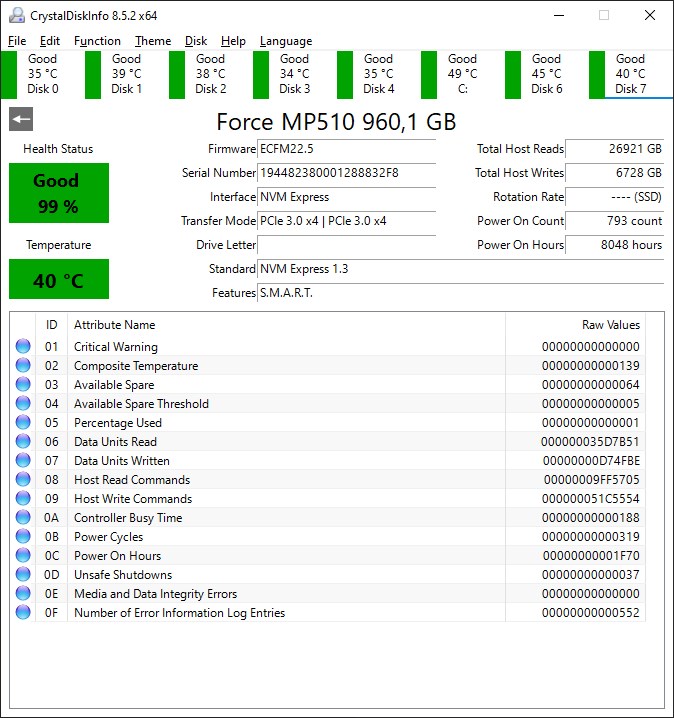Screen dimensions: 674x718
Task: Click the status orb for Available Spare Threshold
Action: click(23, 403)
